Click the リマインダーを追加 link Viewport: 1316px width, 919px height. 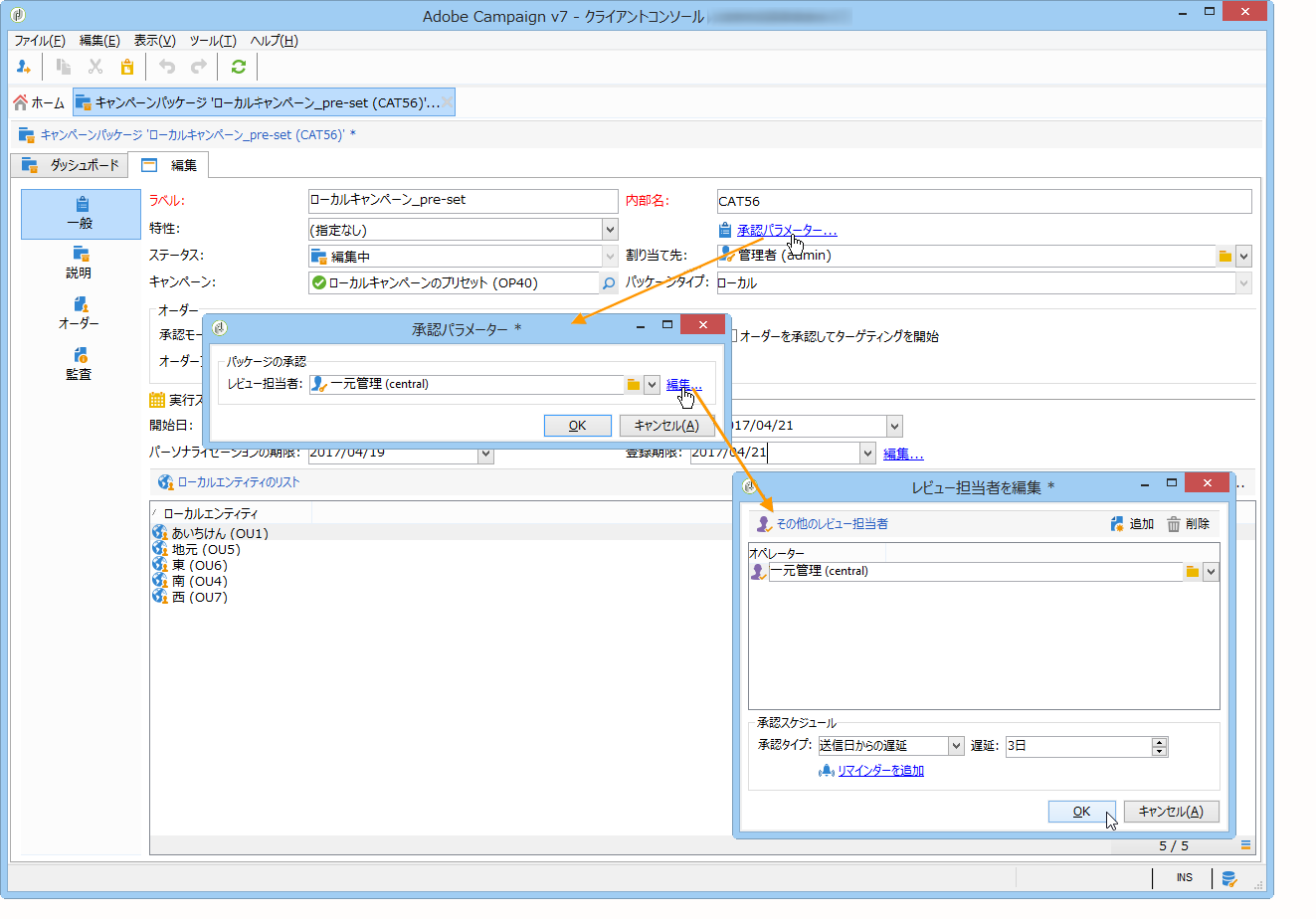pos(880,771)
